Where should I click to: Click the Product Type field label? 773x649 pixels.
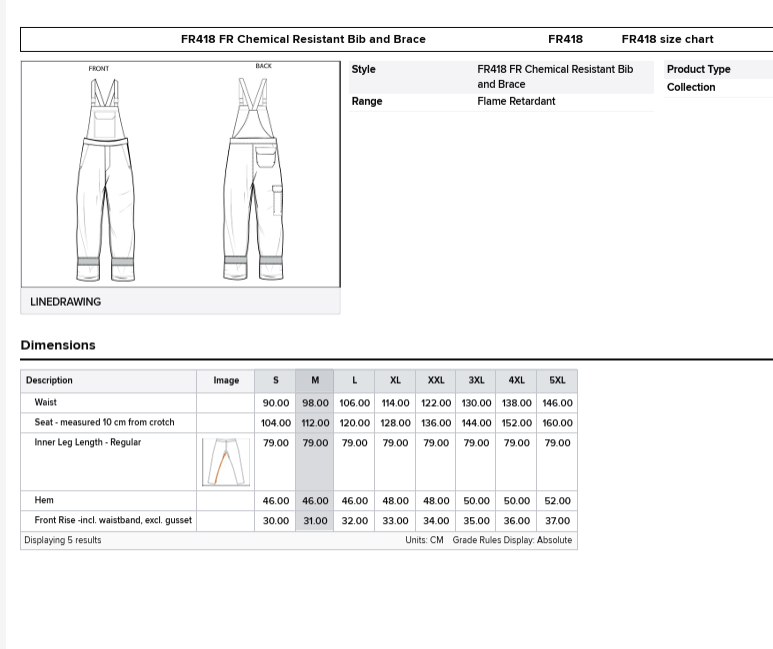[x=698, y=70]
